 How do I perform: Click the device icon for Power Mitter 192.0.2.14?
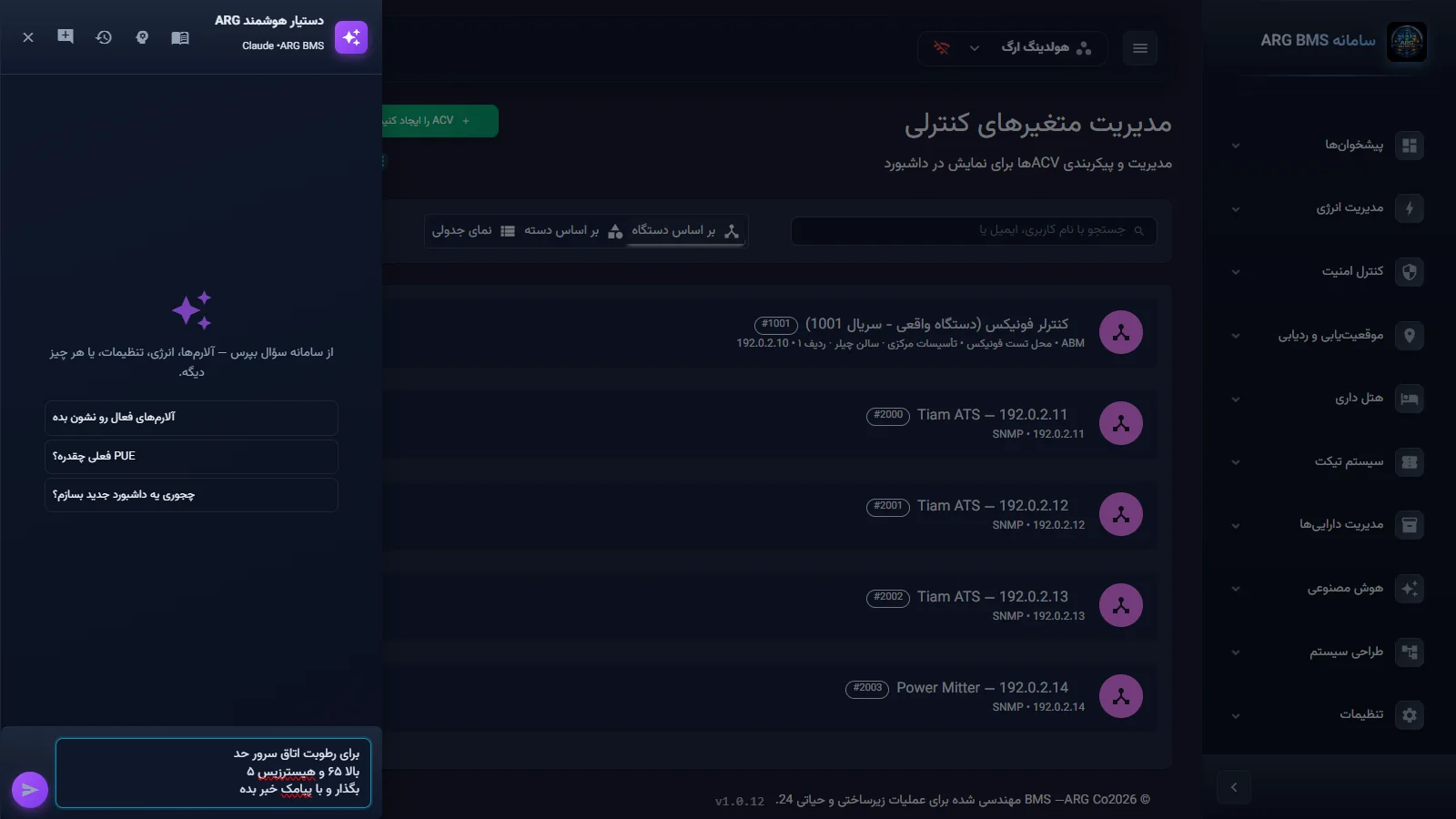click(x=1121, y=696)
